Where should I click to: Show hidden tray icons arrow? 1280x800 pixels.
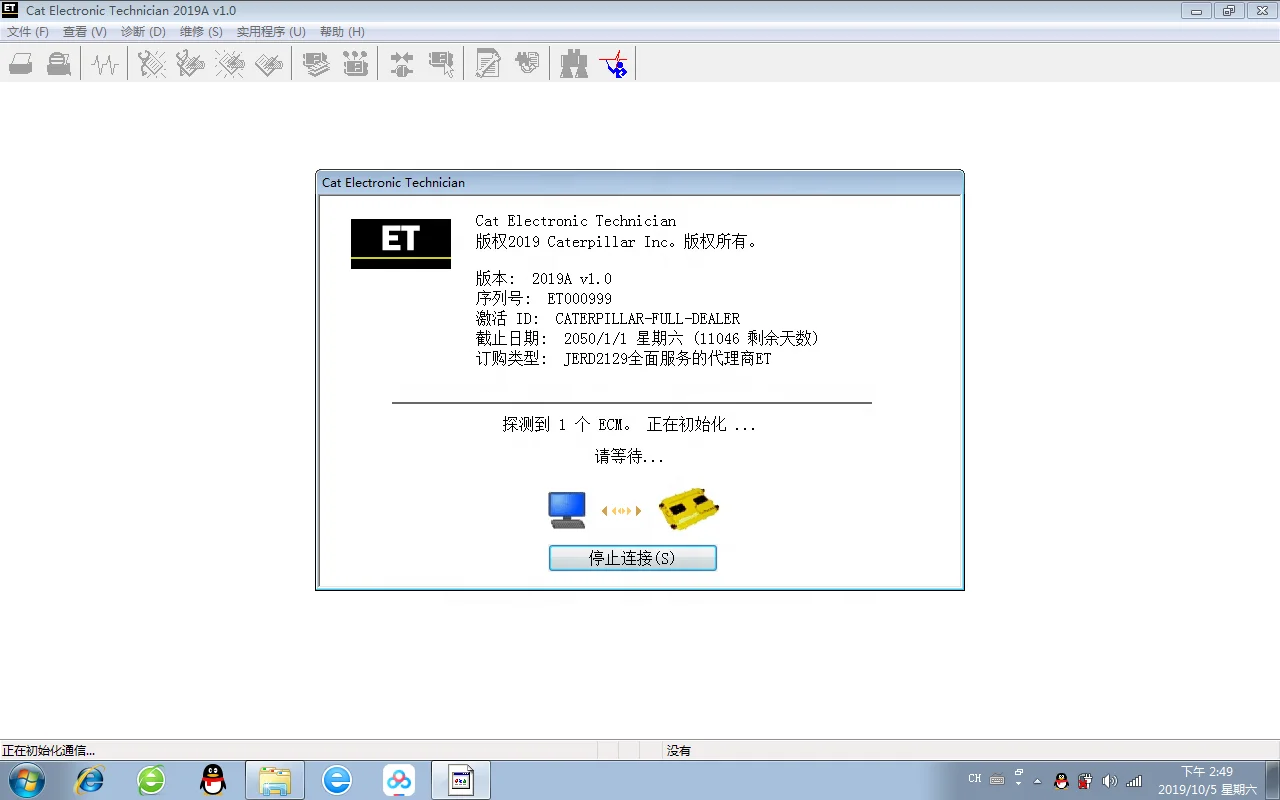click(x=1037, y=780)
